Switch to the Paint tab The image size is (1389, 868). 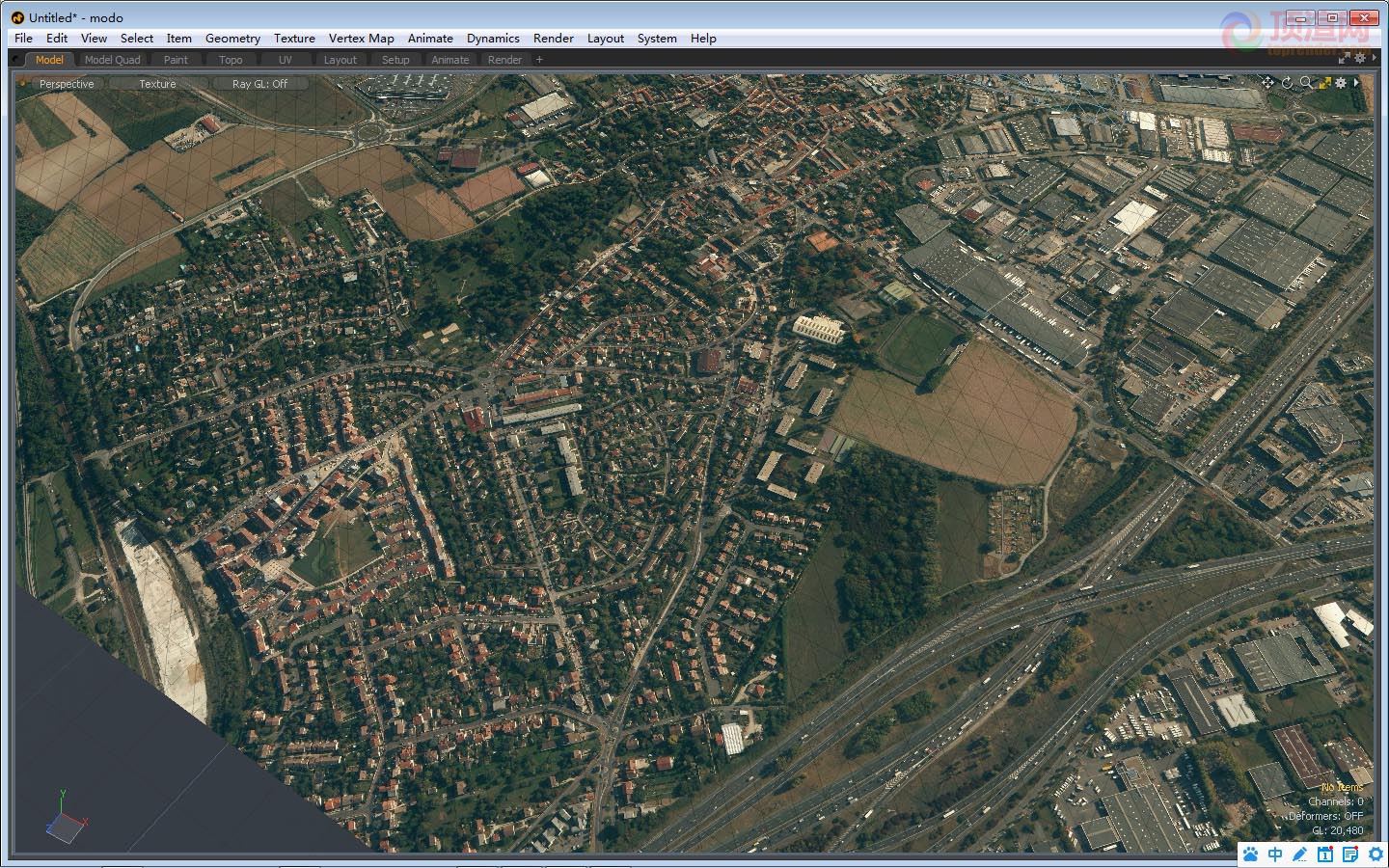tap(176, 60)
